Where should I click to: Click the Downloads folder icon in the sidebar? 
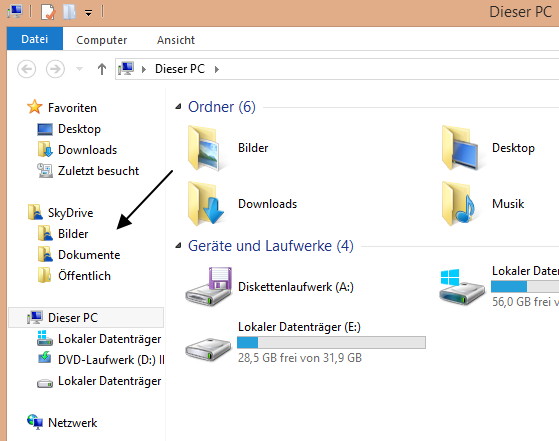[45, 149]
